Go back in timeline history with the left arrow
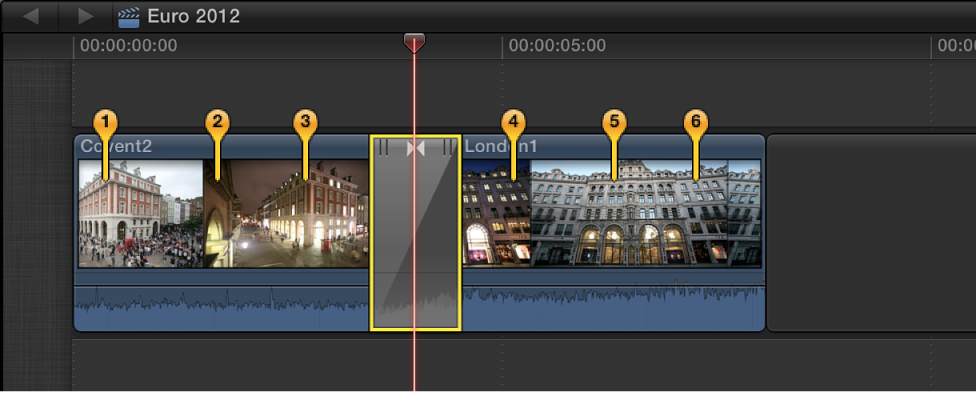976x394 pixels. (x=30, y=16)
